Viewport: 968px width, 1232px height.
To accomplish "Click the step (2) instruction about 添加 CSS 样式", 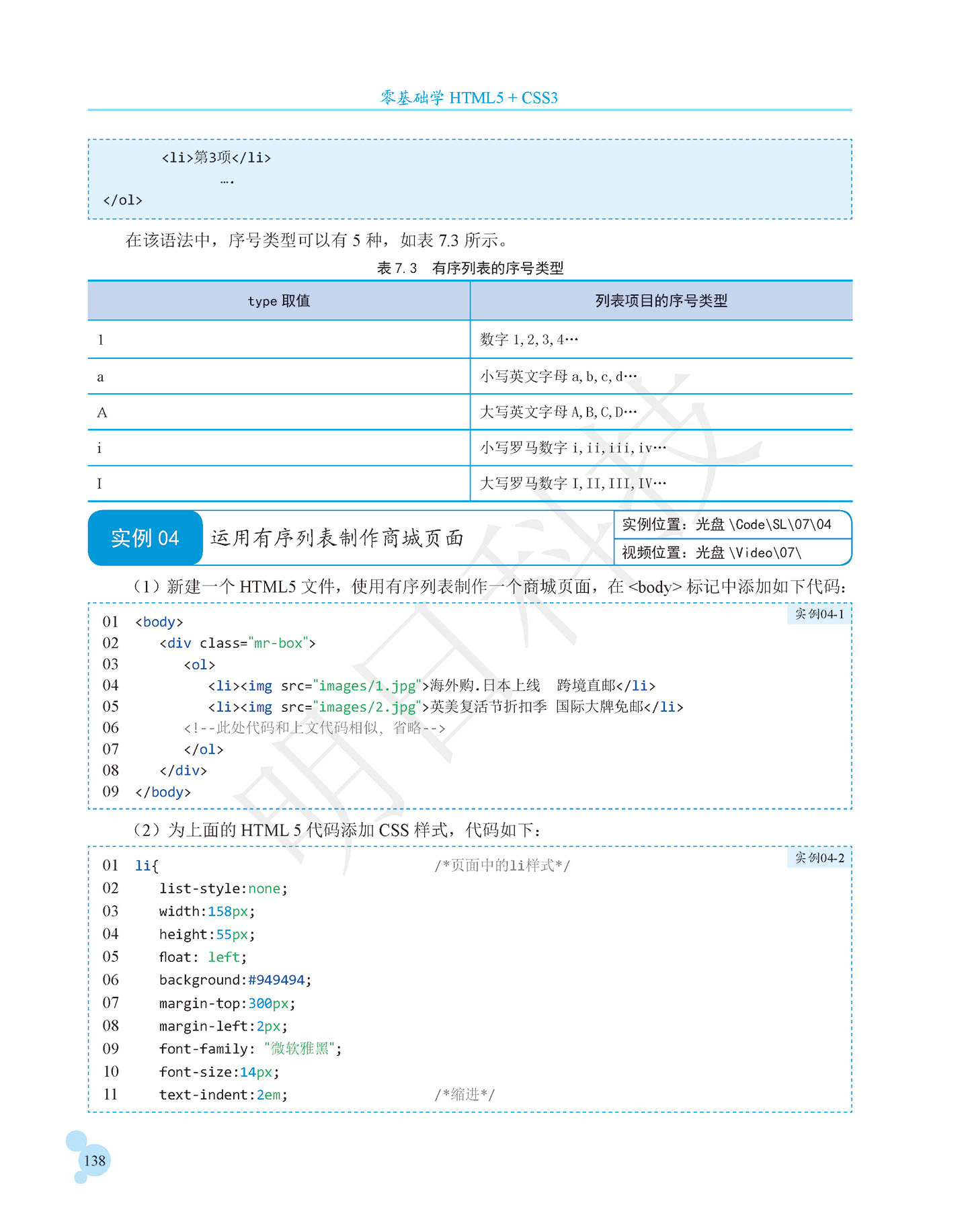I will (337, 830).
